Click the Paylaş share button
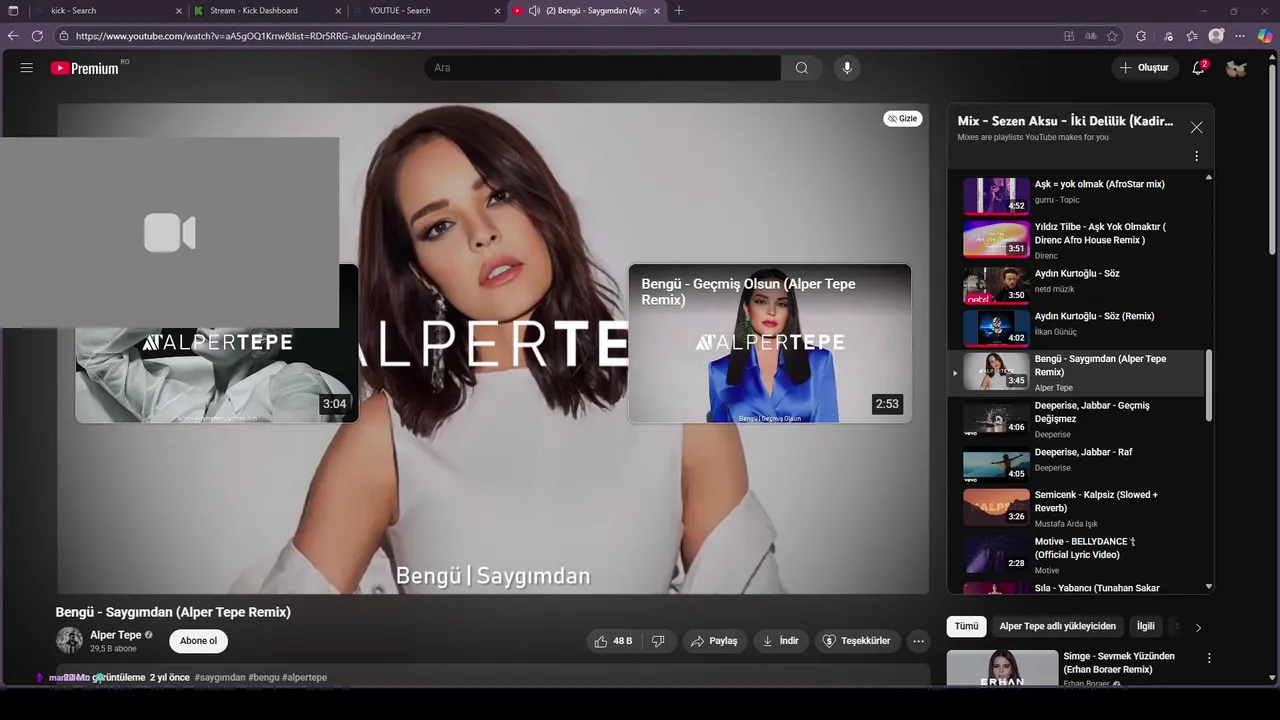 coord(714,641)
